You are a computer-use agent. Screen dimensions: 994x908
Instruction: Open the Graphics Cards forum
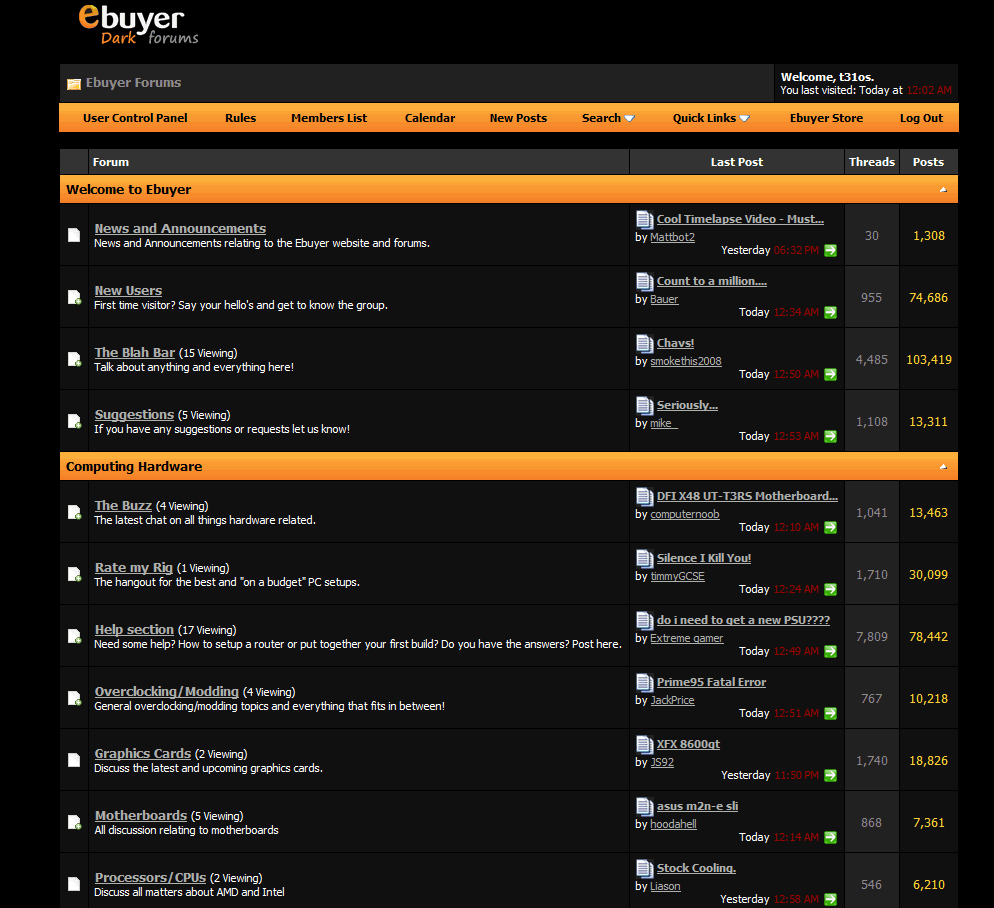143,753
